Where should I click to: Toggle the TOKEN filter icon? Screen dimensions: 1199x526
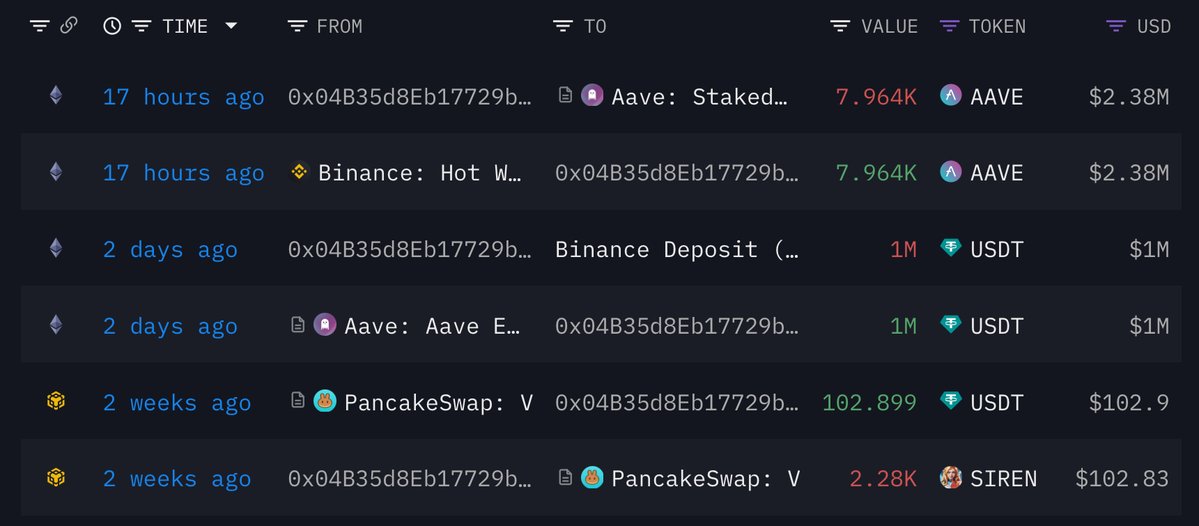[949, 27]
